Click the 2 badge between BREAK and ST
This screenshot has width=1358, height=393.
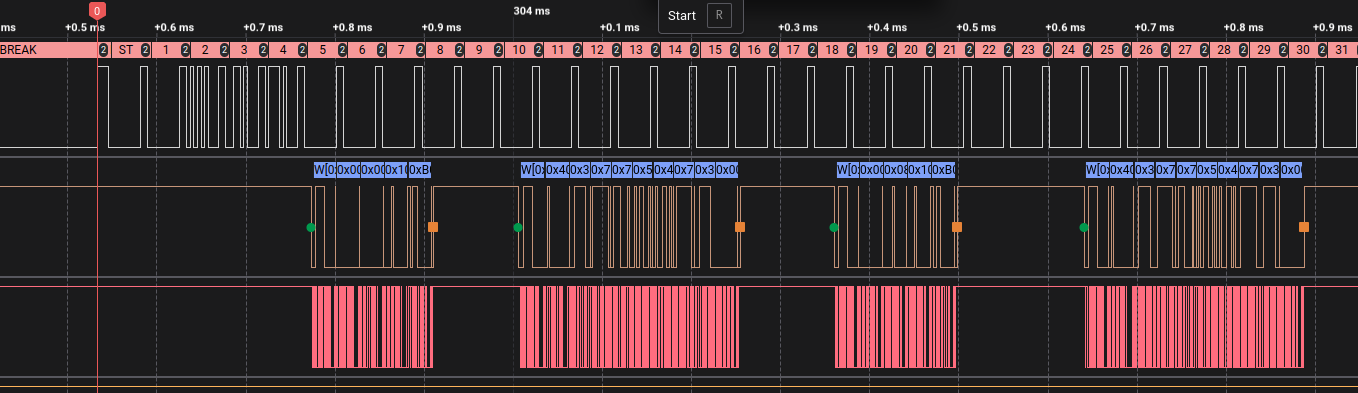(x=103, y=50)
